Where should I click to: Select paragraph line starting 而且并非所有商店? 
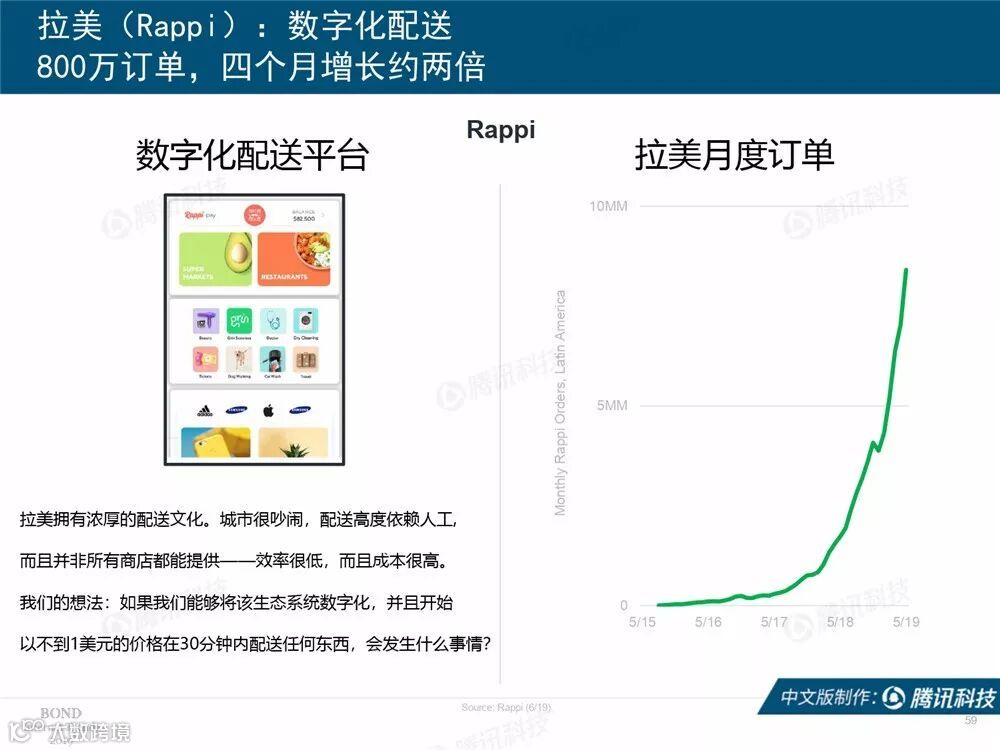point(235,561)
